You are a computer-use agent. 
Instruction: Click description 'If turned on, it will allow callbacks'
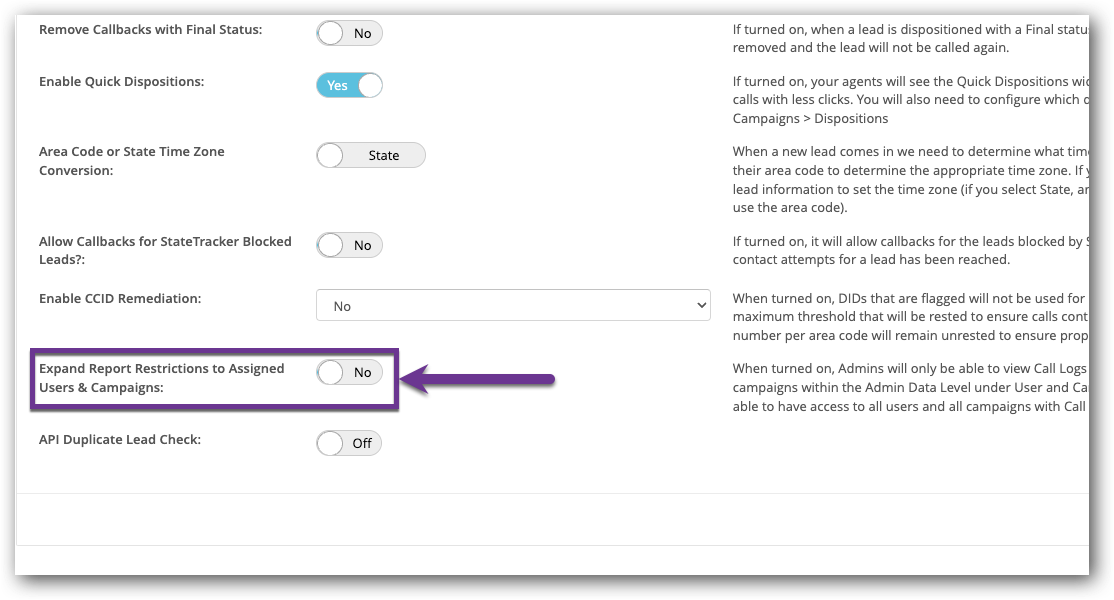pos(911,251)
